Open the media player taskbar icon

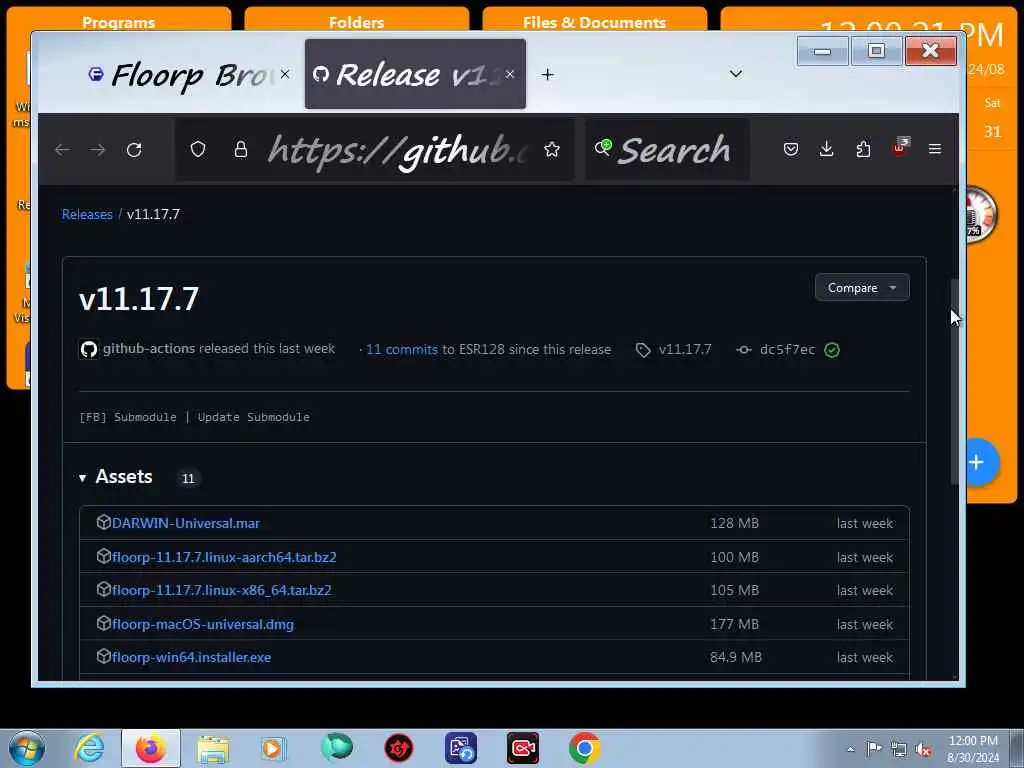click(274, 748)
